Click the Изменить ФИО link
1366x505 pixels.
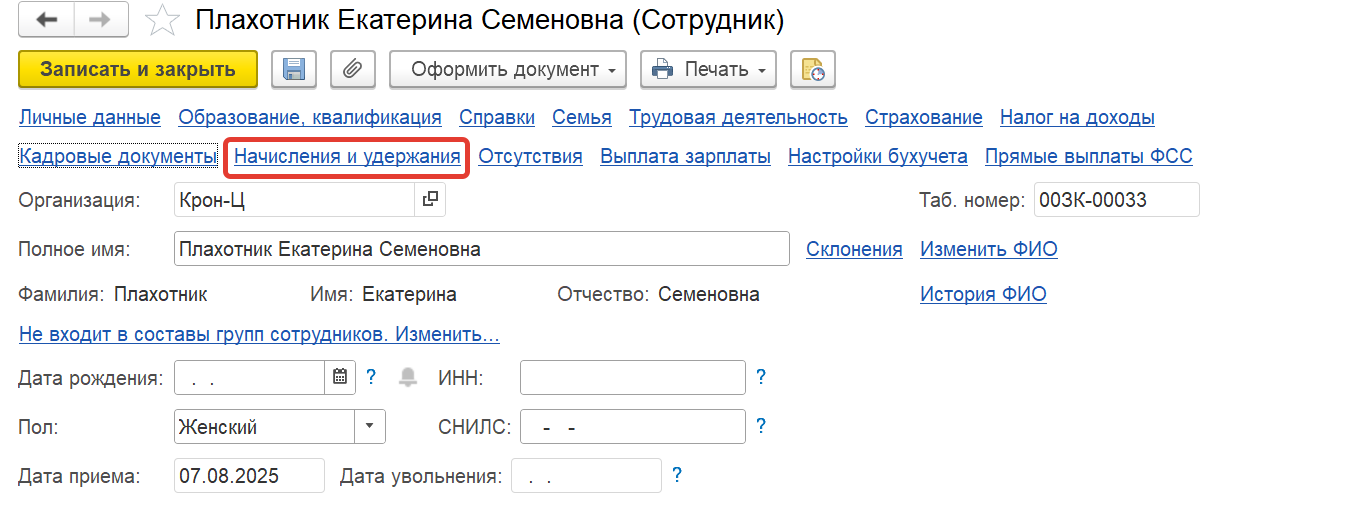click(x=988, y=249)
